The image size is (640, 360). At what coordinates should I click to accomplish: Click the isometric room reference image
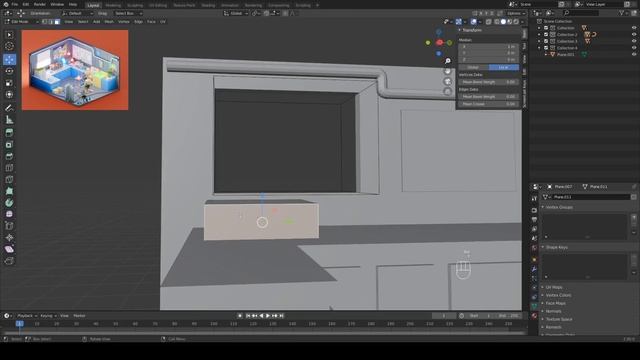pos(75,70)
